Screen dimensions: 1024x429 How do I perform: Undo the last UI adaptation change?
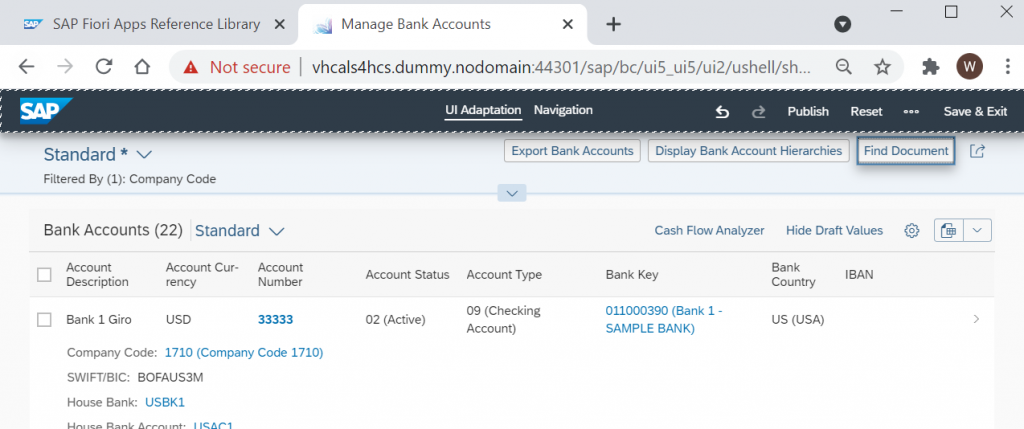pyautogui.click(x=722, y=112)
